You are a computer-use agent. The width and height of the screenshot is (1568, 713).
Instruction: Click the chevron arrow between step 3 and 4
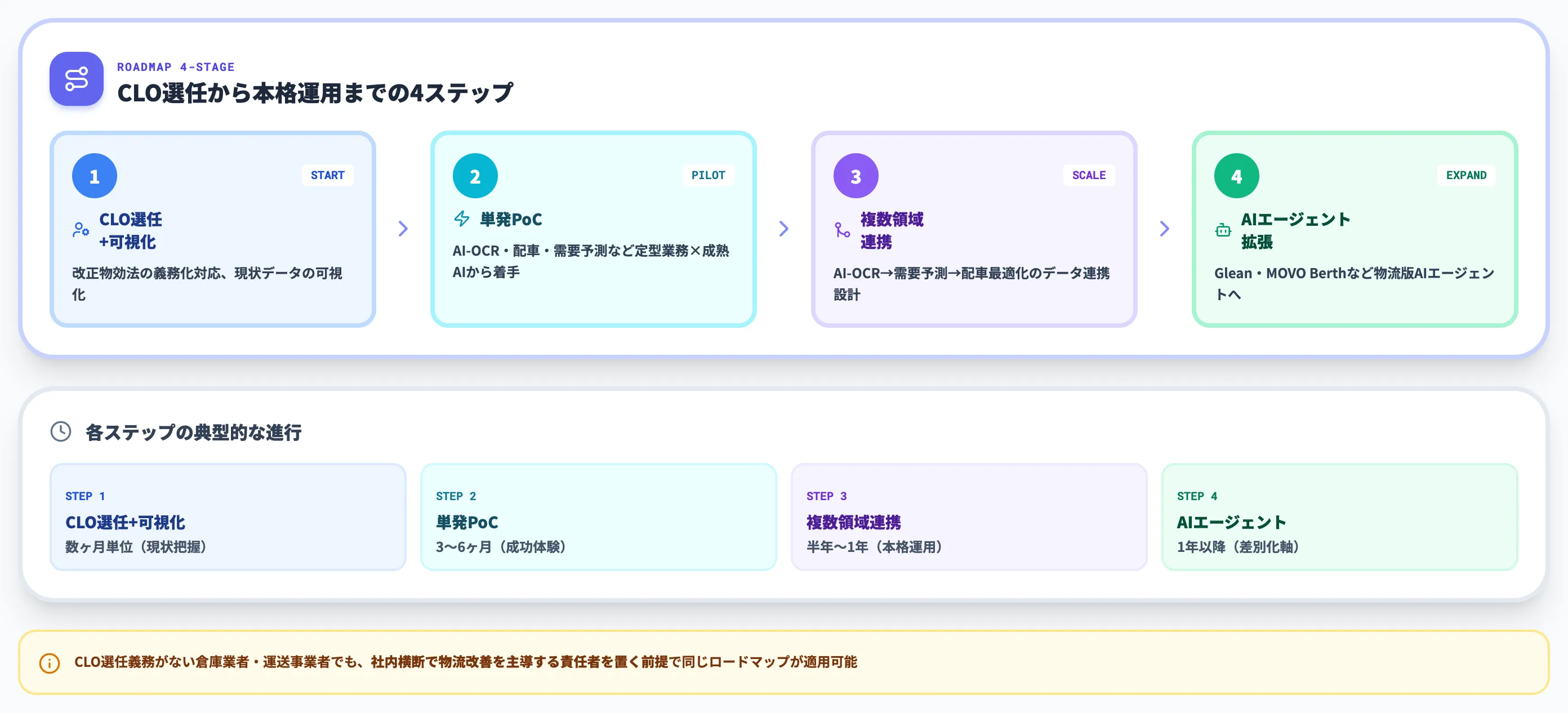tap(1164, 229)
